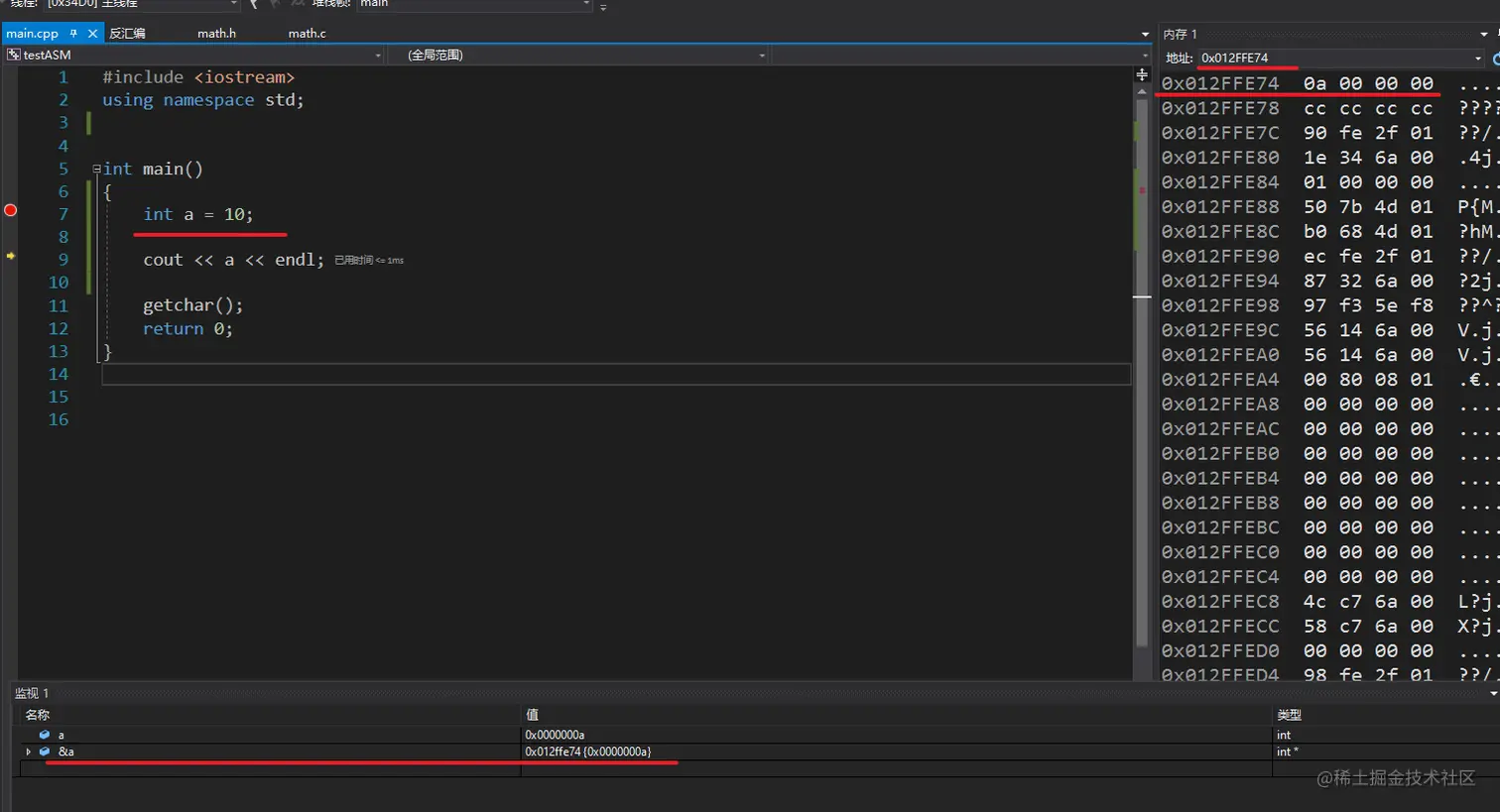The image size is (1500, 812).
Task: Switch to the math.c tab
Action: coord(307,34)
